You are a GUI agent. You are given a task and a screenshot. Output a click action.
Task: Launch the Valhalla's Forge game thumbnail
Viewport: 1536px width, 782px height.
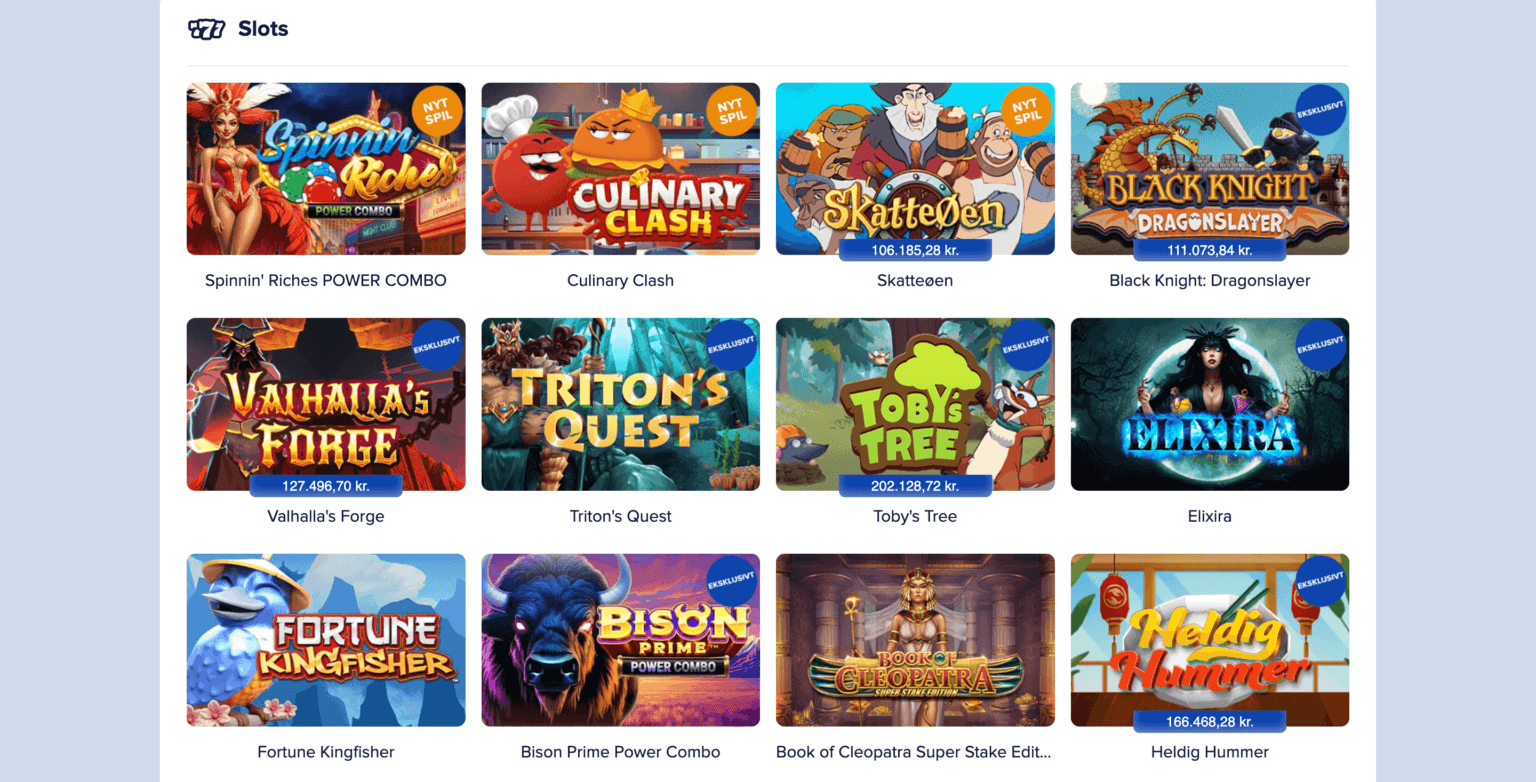[326, 404]
